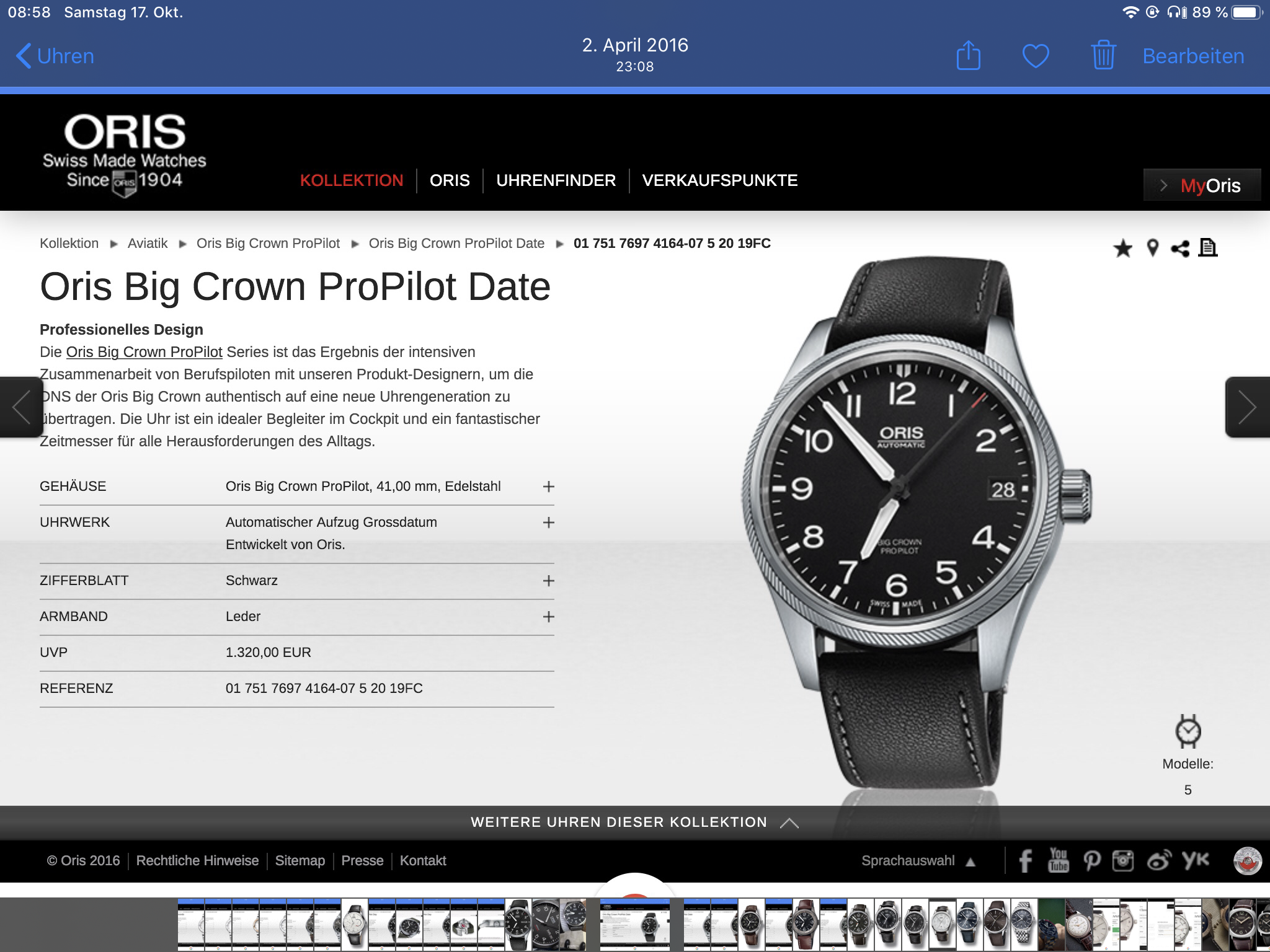Click Aviatik in the breadcrumb
Image resolution: width=1270 pixels, height=952 pixels.
coord(148,244)
